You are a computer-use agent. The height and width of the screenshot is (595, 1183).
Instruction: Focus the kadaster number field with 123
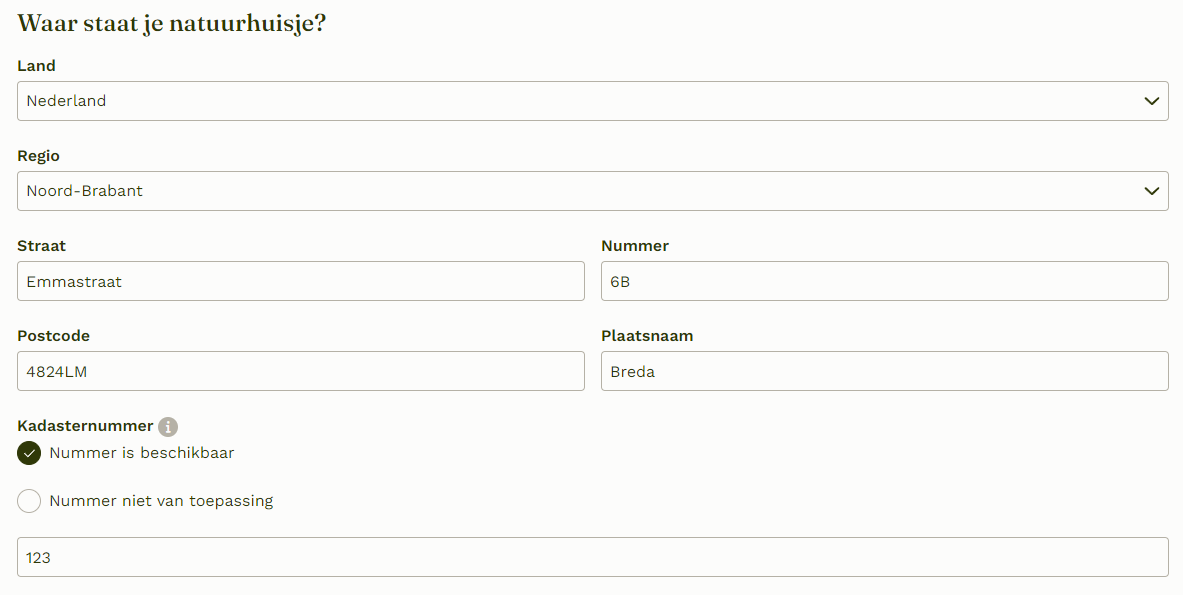[x=592, y=557]
